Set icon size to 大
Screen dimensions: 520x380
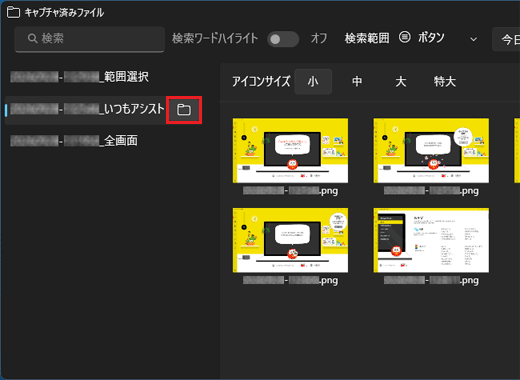tap(401, 82)
